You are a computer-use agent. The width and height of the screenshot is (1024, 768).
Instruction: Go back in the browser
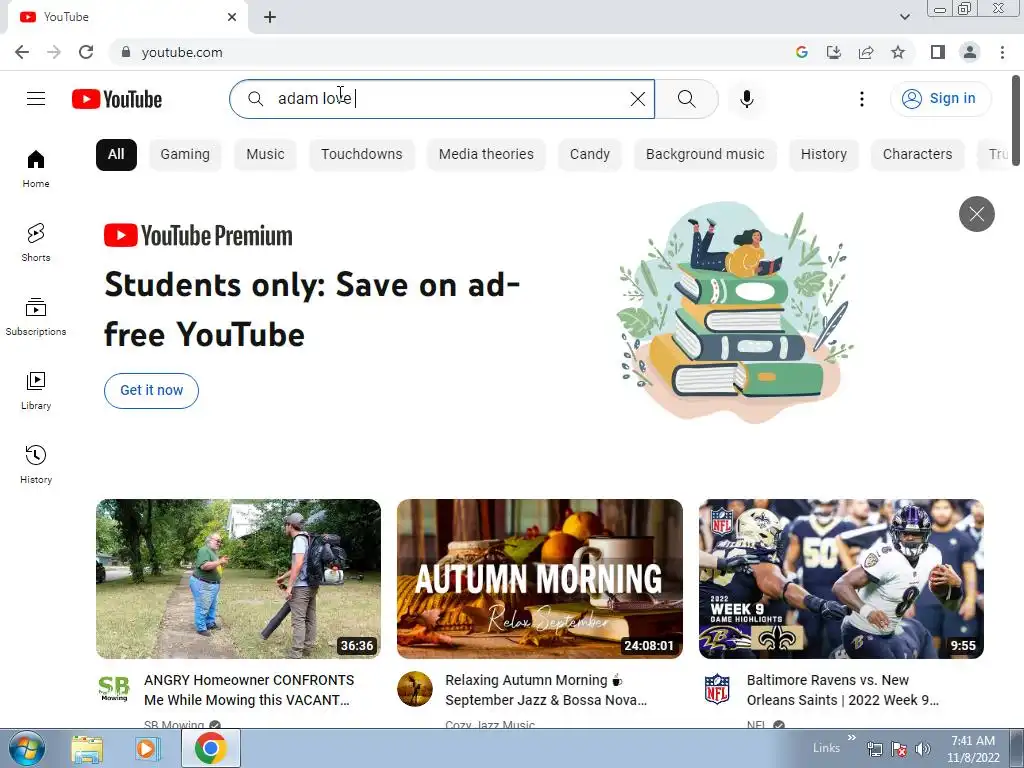click(x=22, y=52)
